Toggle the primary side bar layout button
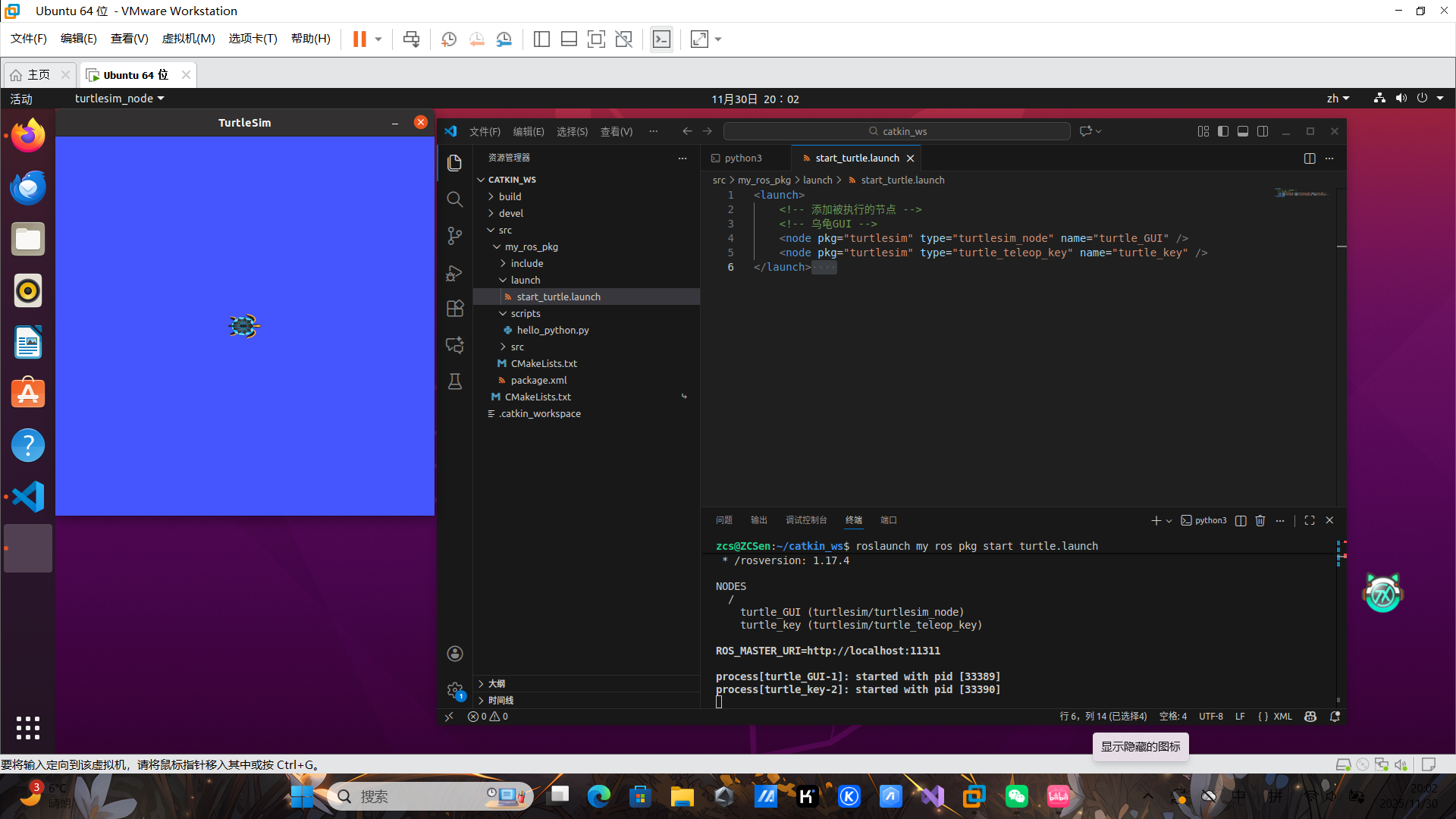The height and width of the screenshot is (819, 1456). [1223, 131]
